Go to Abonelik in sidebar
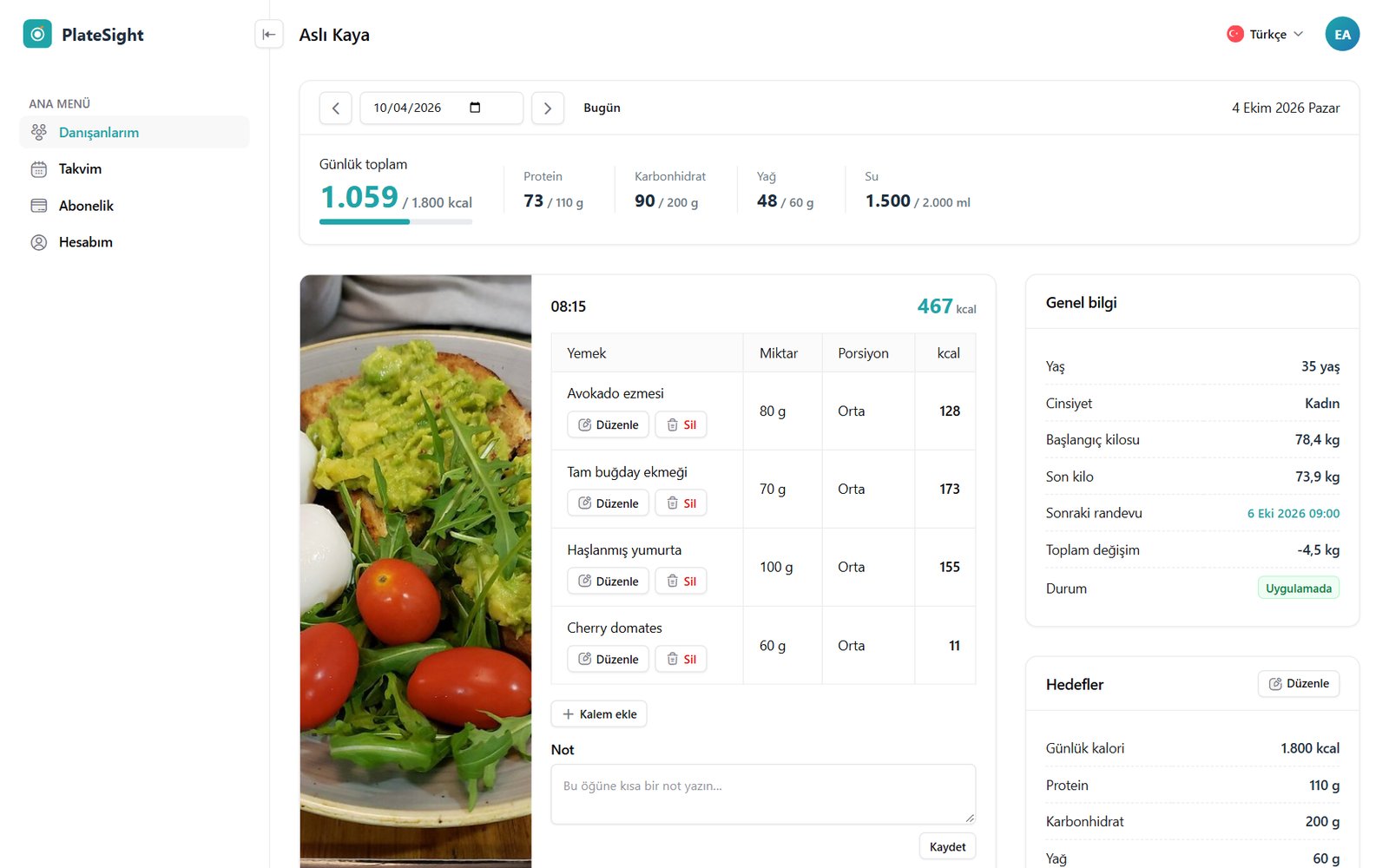Screen dimensions: 1389x868 (135, 206)
